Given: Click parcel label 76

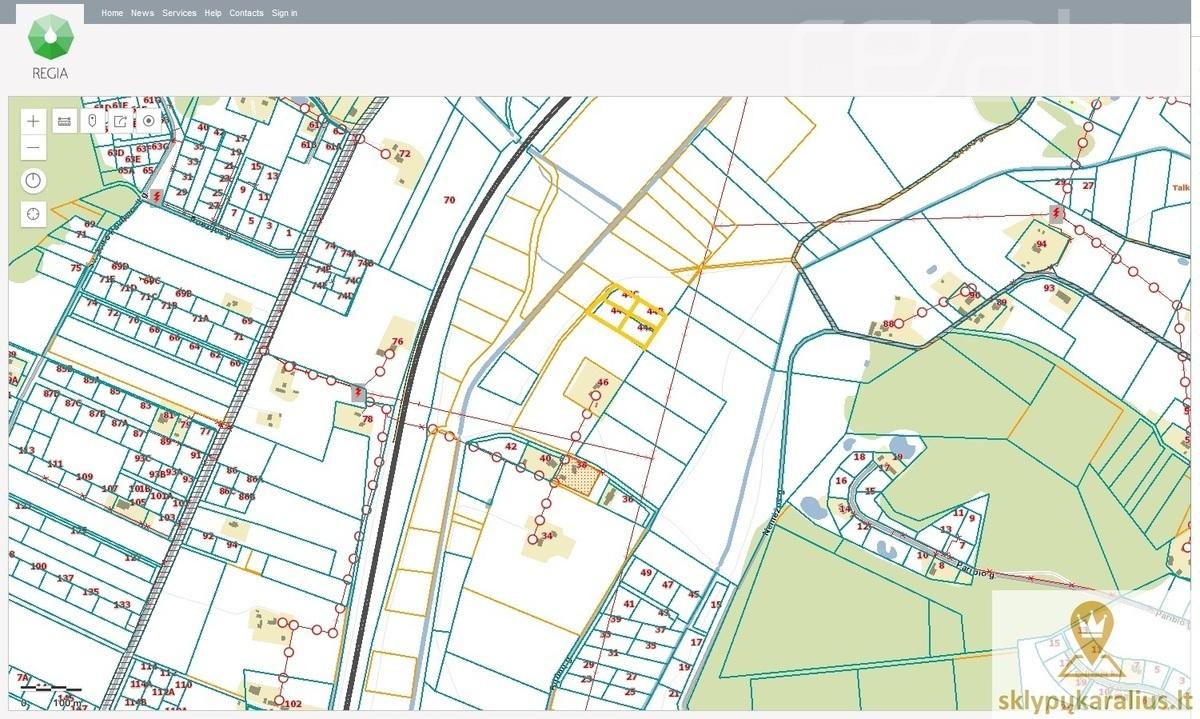Looking at the screenshot, I should [x=397, y=342].
